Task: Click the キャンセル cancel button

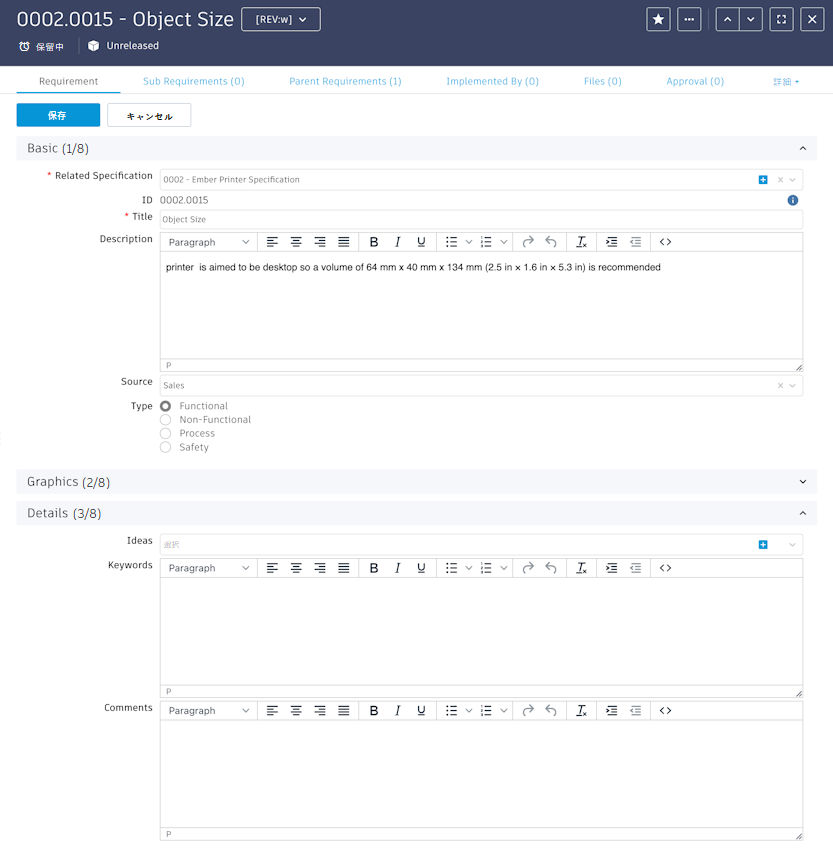Action: coord(149,115)
